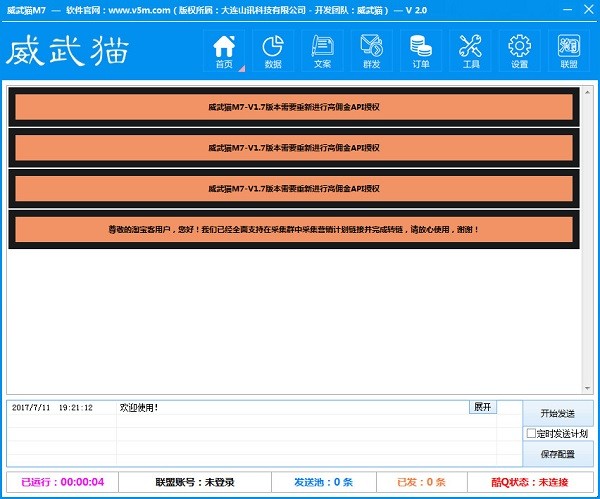
Task: Open the first API授权 notice banner
Action: (x=294, y=107)
